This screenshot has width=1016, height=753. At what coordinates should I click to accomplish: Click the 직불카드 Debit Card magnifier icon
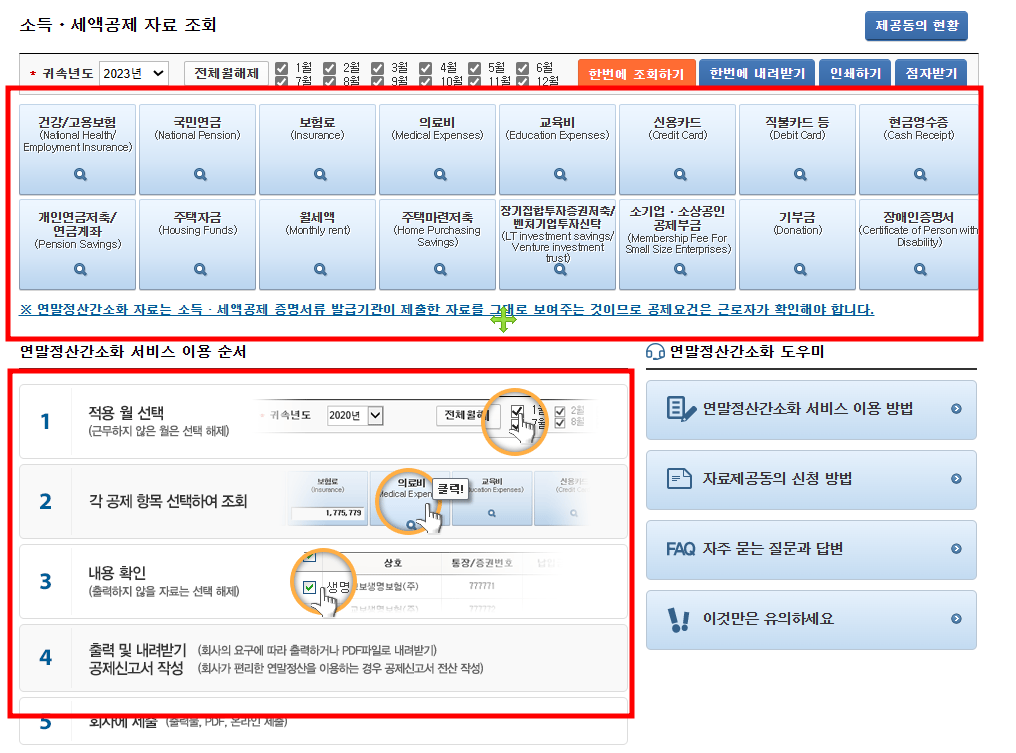(800, 174)
